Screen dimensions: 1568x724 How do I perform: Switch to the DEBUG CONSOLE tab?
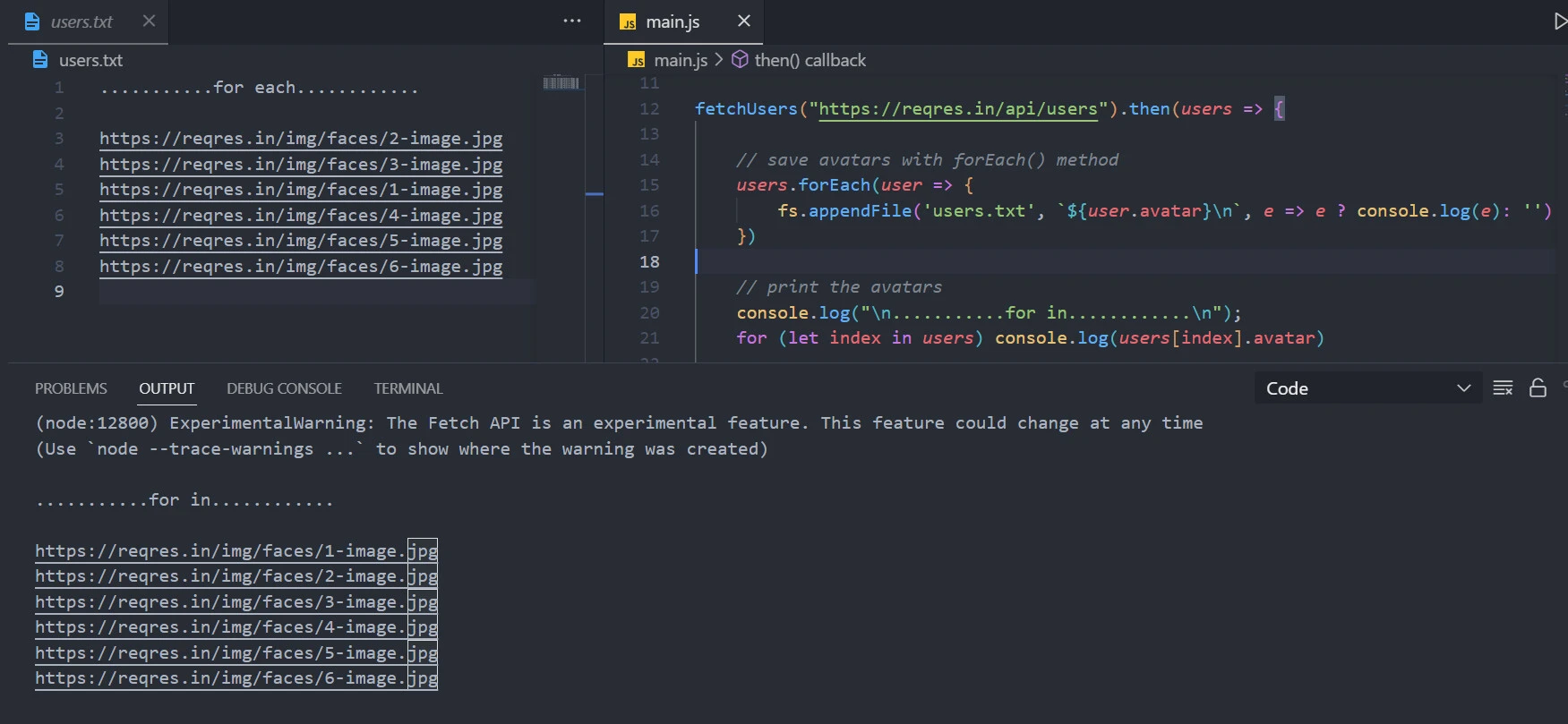[284, 388]
